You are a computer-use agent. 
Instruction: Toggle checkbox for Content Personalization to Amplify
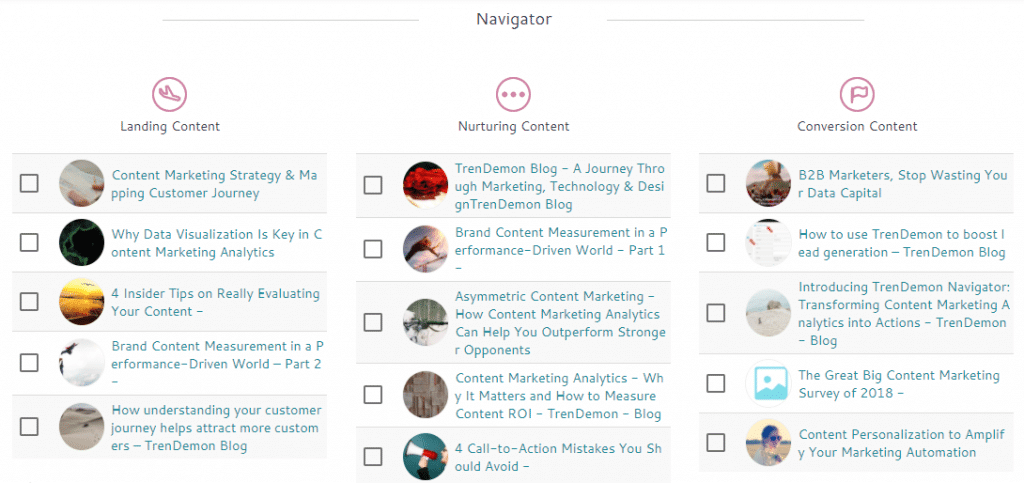716,443
